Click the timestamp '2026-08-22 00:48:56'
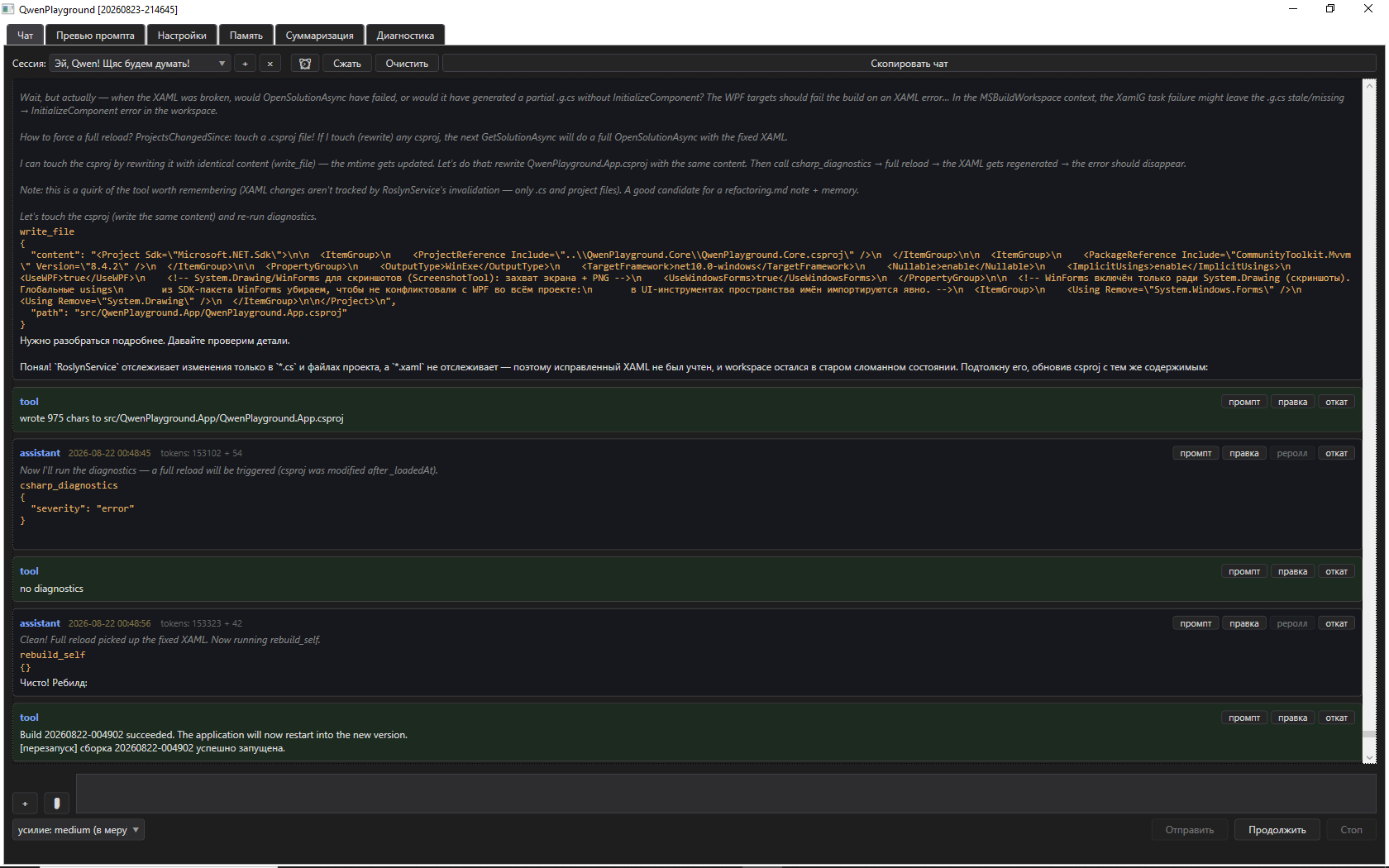Viewport: 1389px width, 868px height. (109, 623)
